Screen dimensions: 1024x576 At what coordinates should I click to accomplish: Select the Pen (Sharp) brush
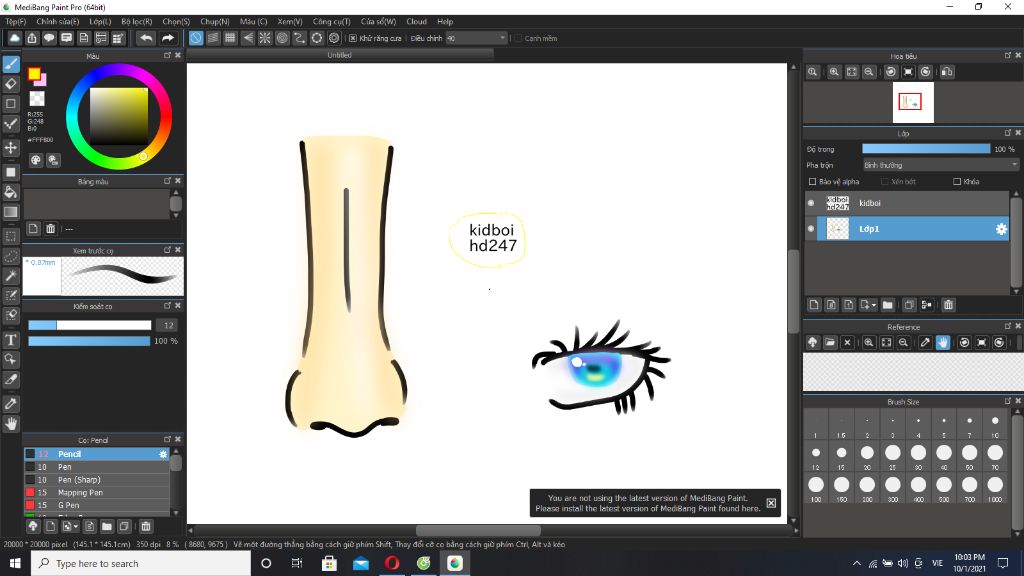tap(97, 479)
